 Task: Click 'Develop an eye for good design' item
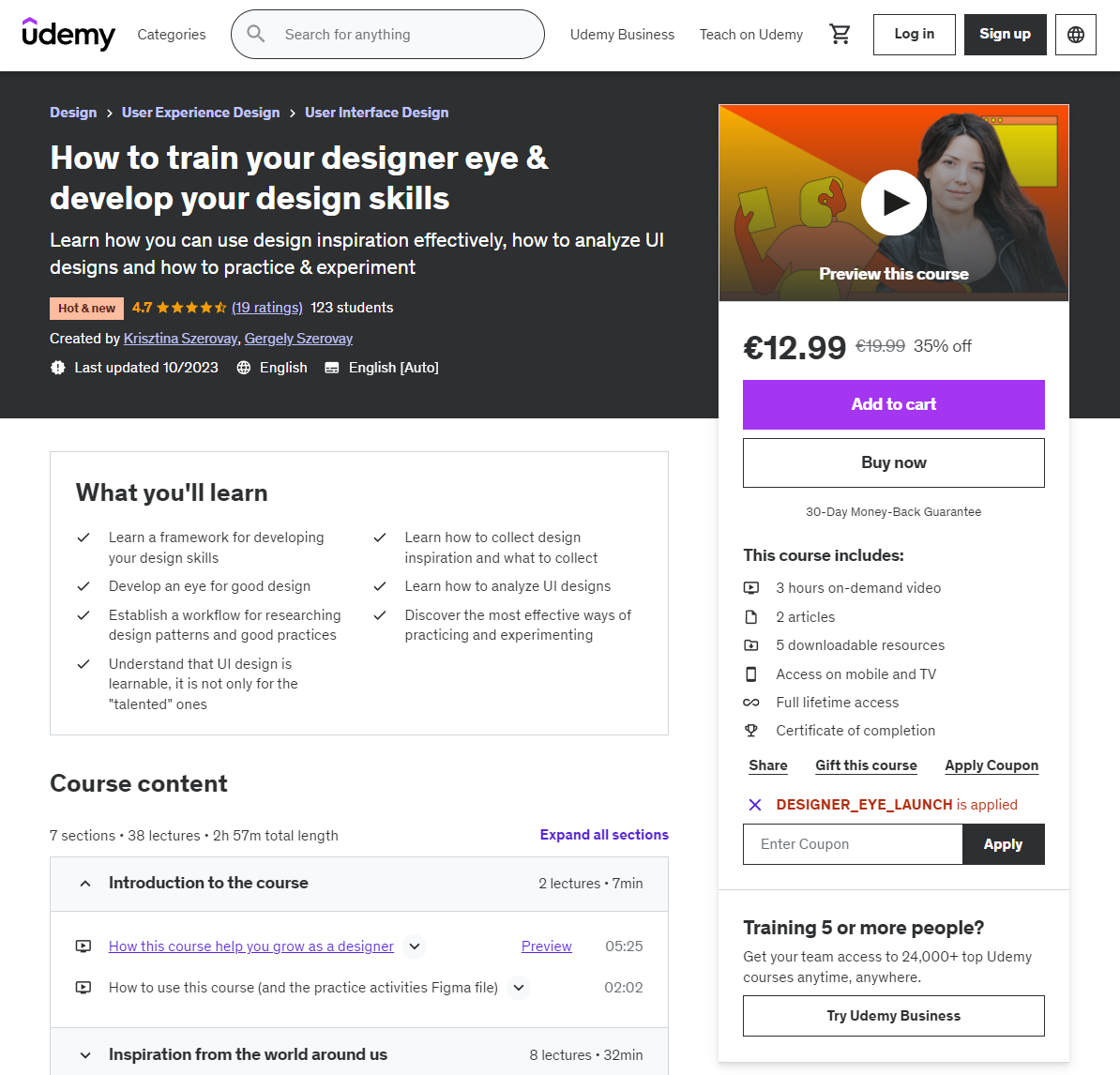[209, 586]
